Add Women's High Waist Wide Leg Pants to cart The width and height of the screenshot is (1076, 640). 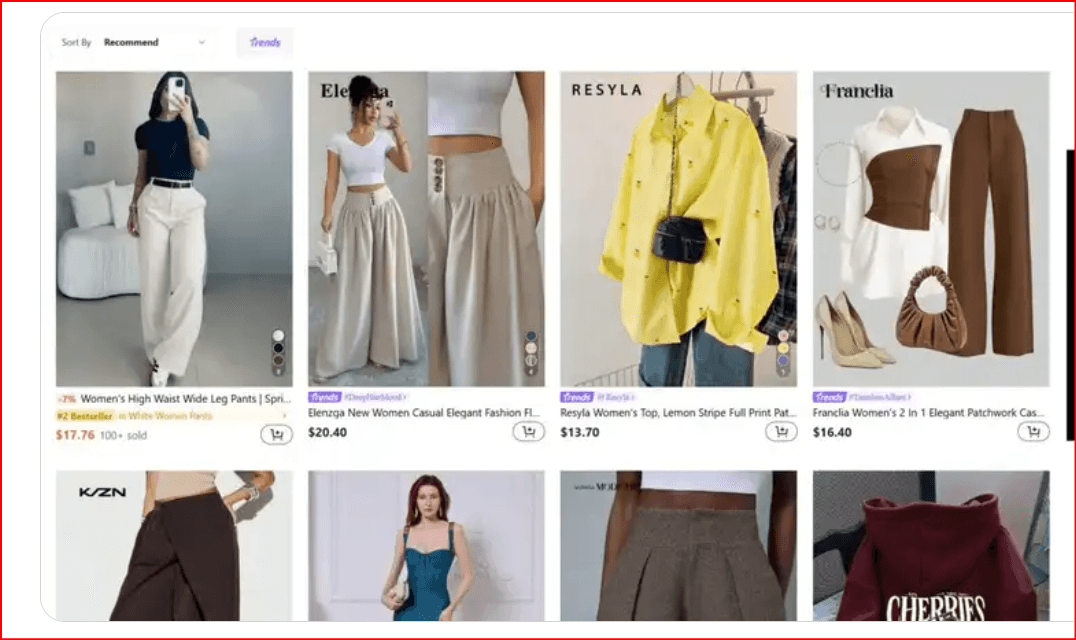pyautogui.click(x=276, y=434)
